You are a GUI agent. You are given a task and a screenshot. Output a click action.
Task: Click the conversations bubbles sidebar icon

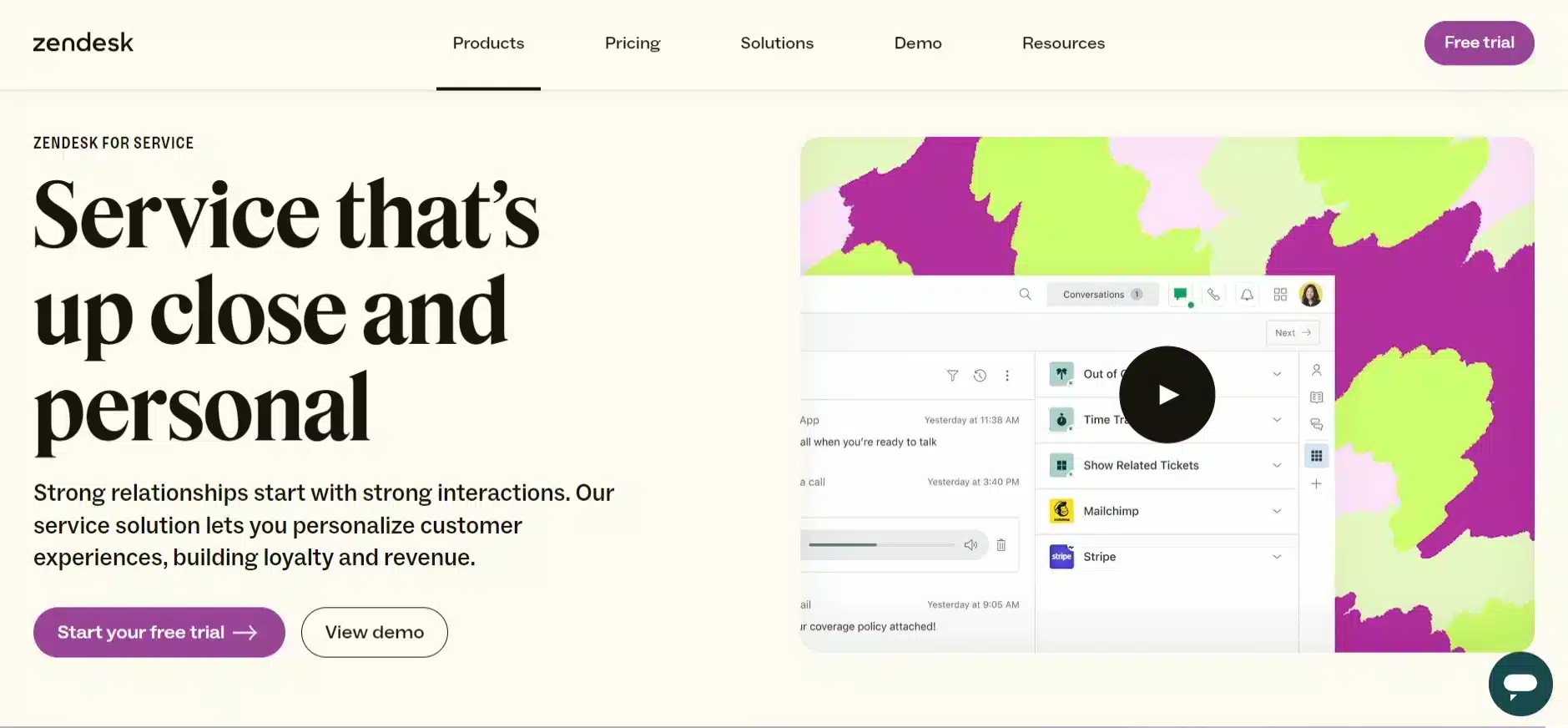point(1316,425)
